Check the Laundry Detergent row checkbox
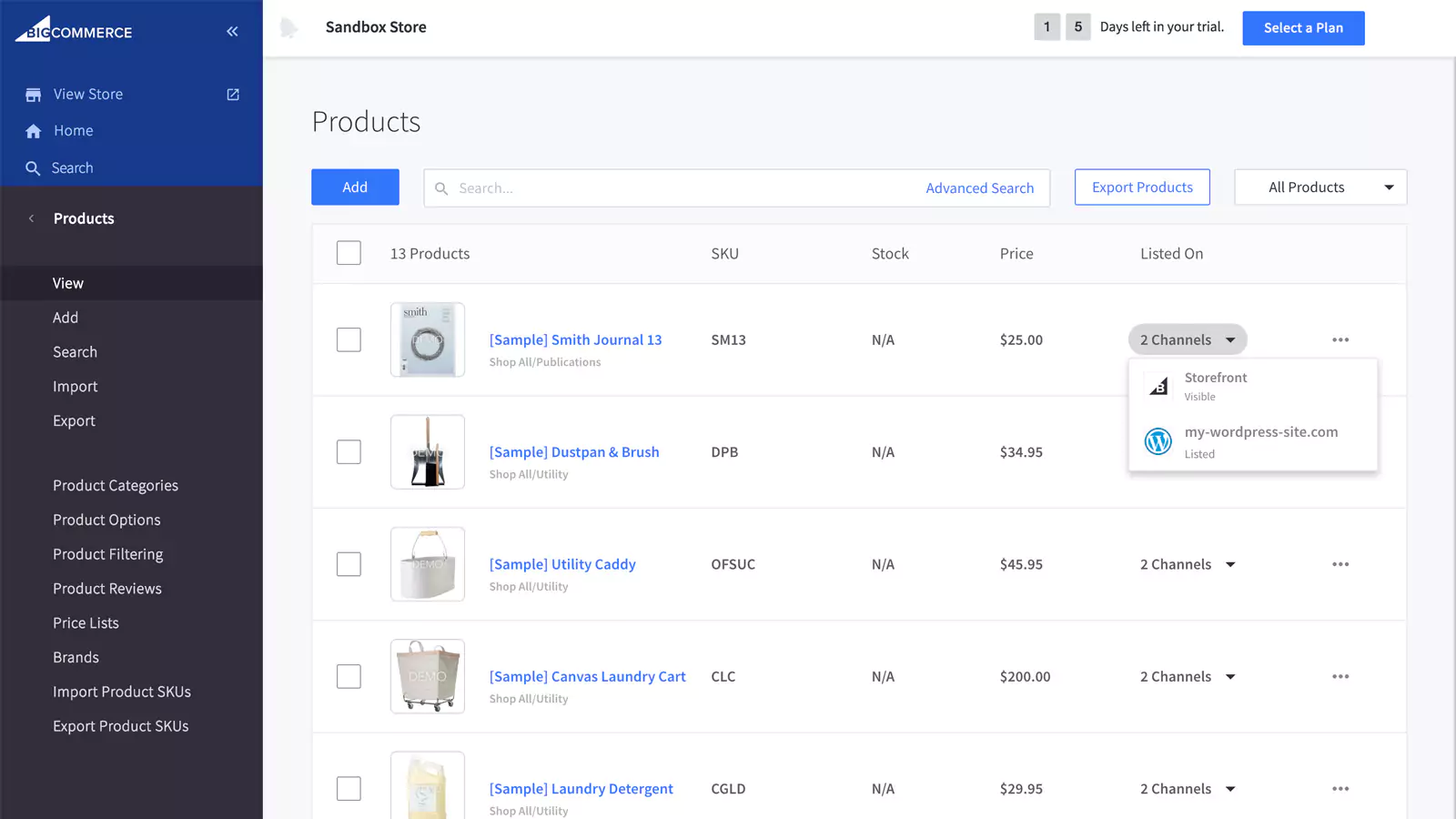 pyautogui.click(x=349, y=789)
